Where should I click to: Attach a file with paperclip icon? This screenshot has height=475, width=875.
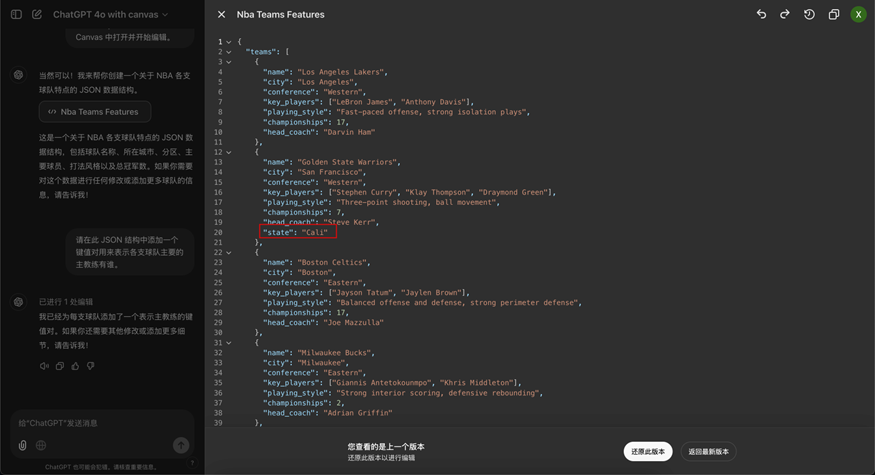tap(22, 445)
